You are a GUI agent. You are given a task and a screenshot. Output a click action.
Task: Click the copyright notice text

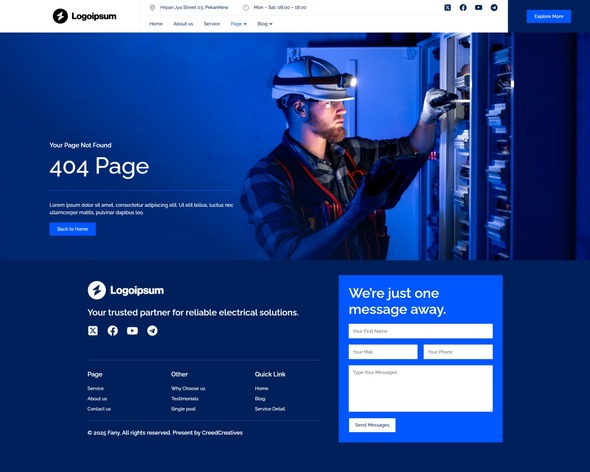[165, 432]
